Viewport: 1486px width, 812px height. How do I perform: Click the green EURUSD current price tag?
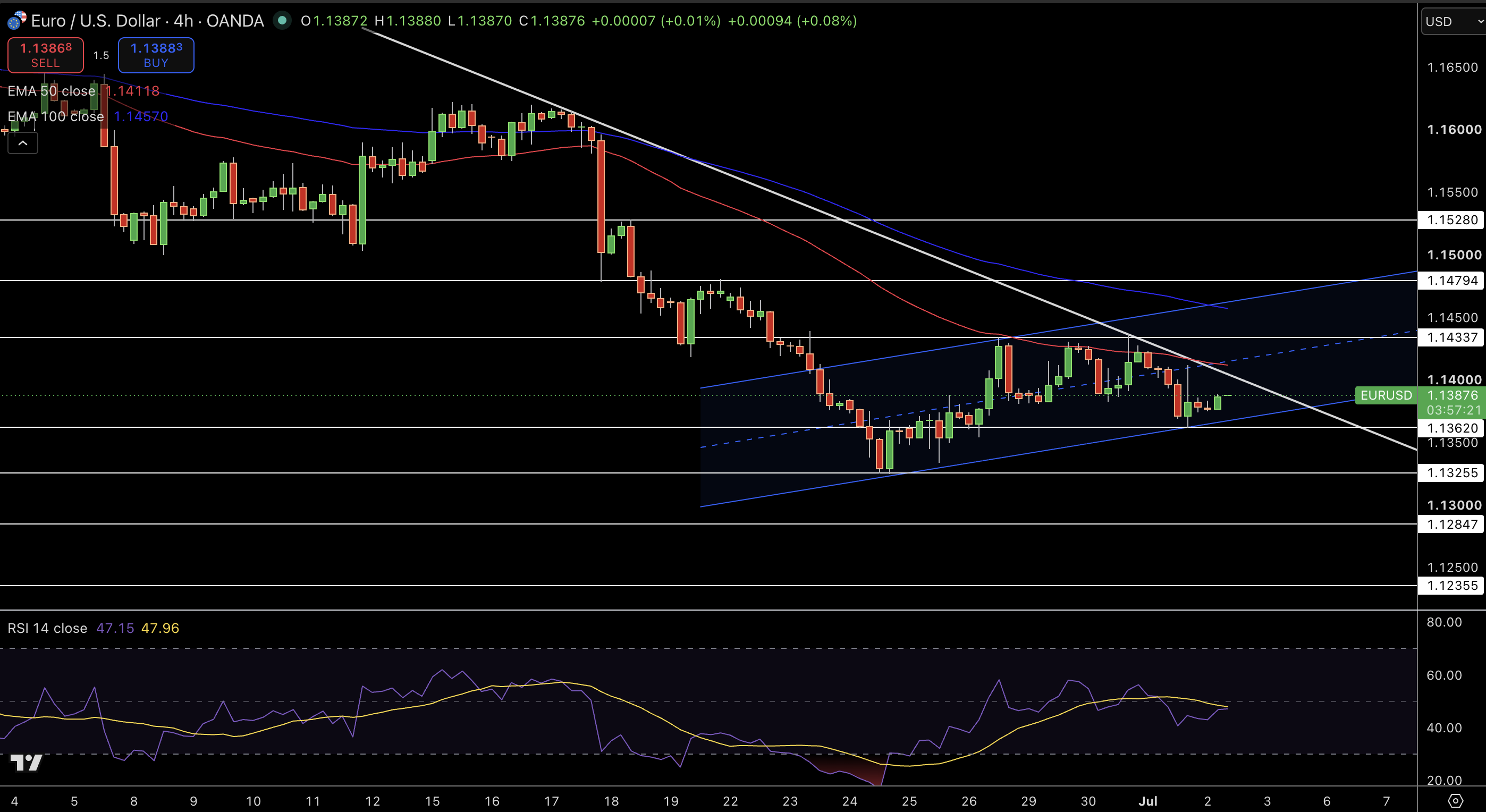tap(1386, 395)
